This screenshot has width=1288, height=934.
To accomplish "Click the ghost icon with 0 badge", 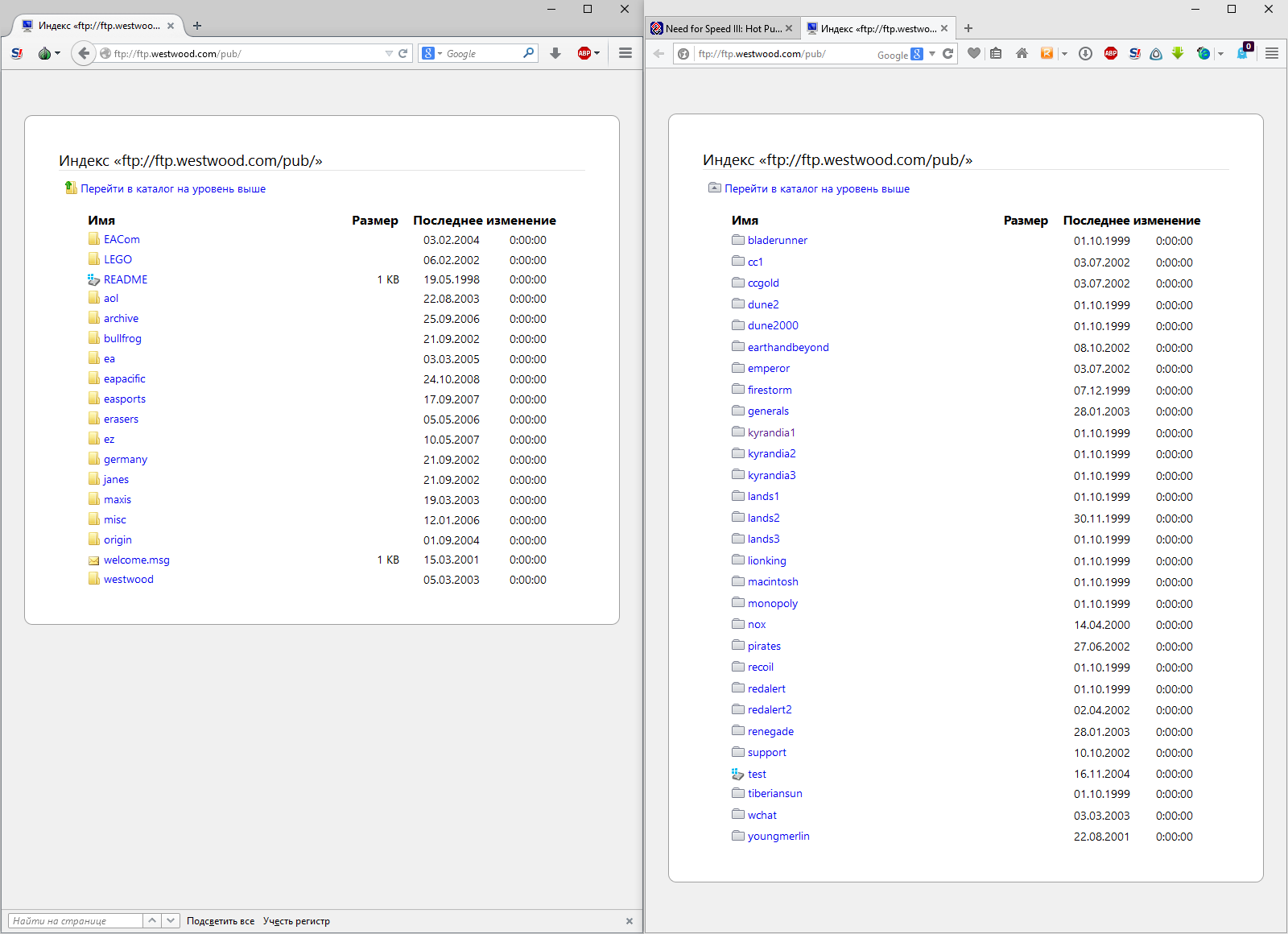I will coord(1243,52).
